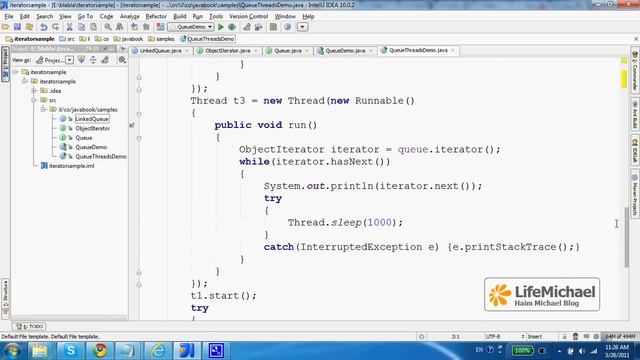Switch to the ObjectIterator.java tab
The image size is (640, 360).
coord(227,51)
